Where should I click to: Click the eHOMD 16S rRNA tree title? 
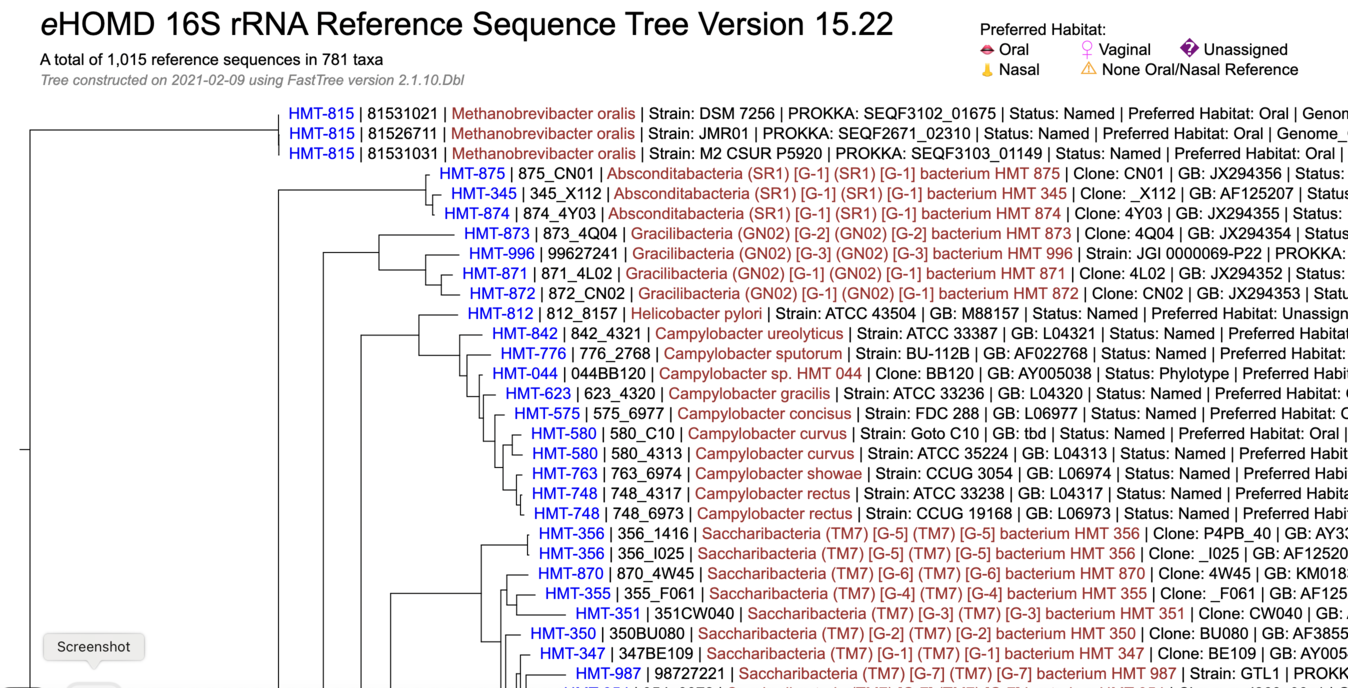467,24
